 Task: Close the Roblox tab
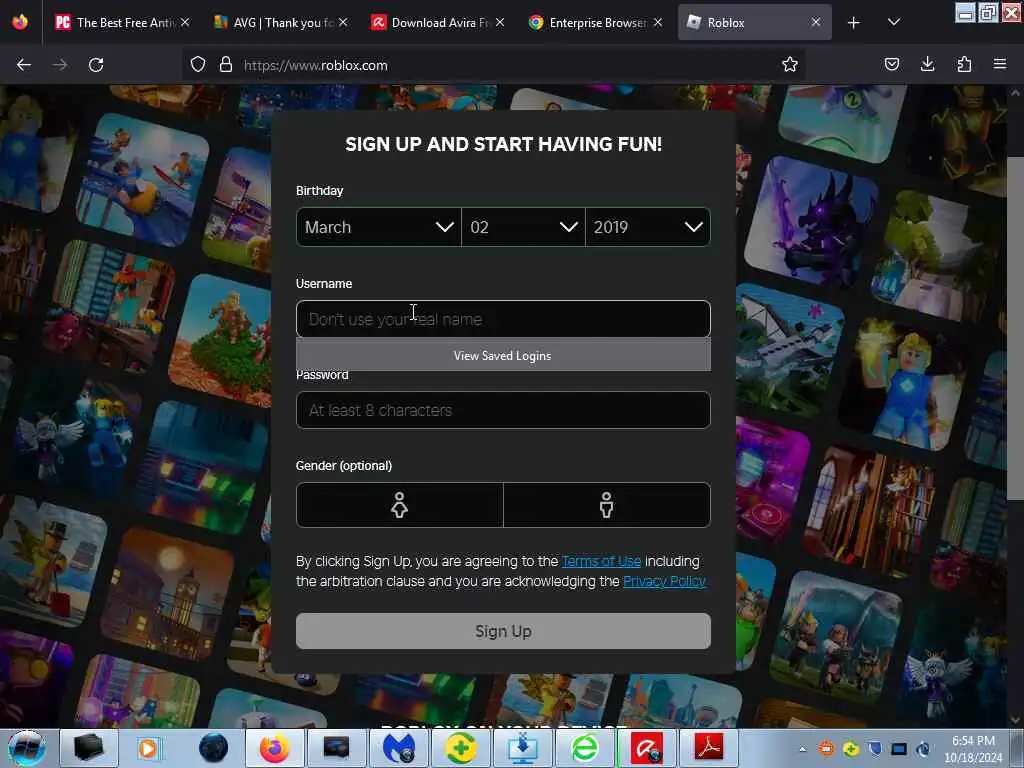click(816, 23)
